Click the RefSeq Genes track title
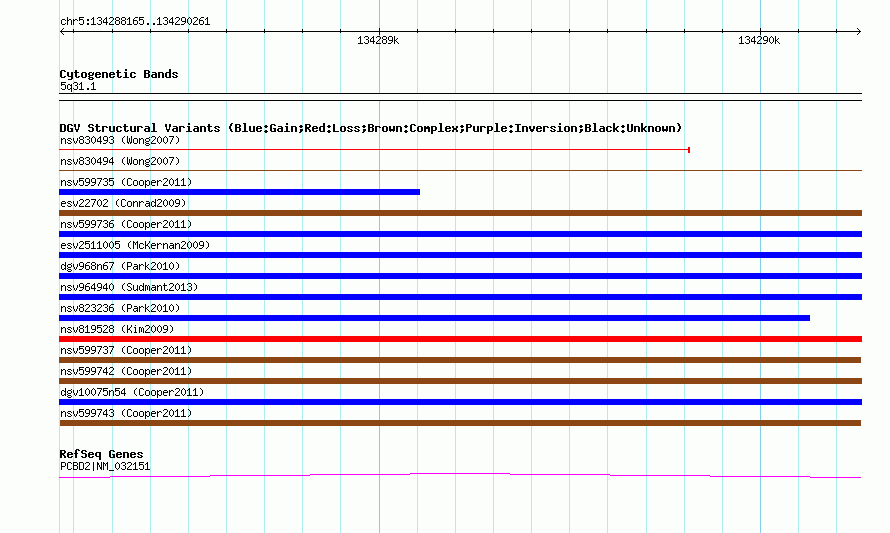890x533 pixels. tap(101, 454)
